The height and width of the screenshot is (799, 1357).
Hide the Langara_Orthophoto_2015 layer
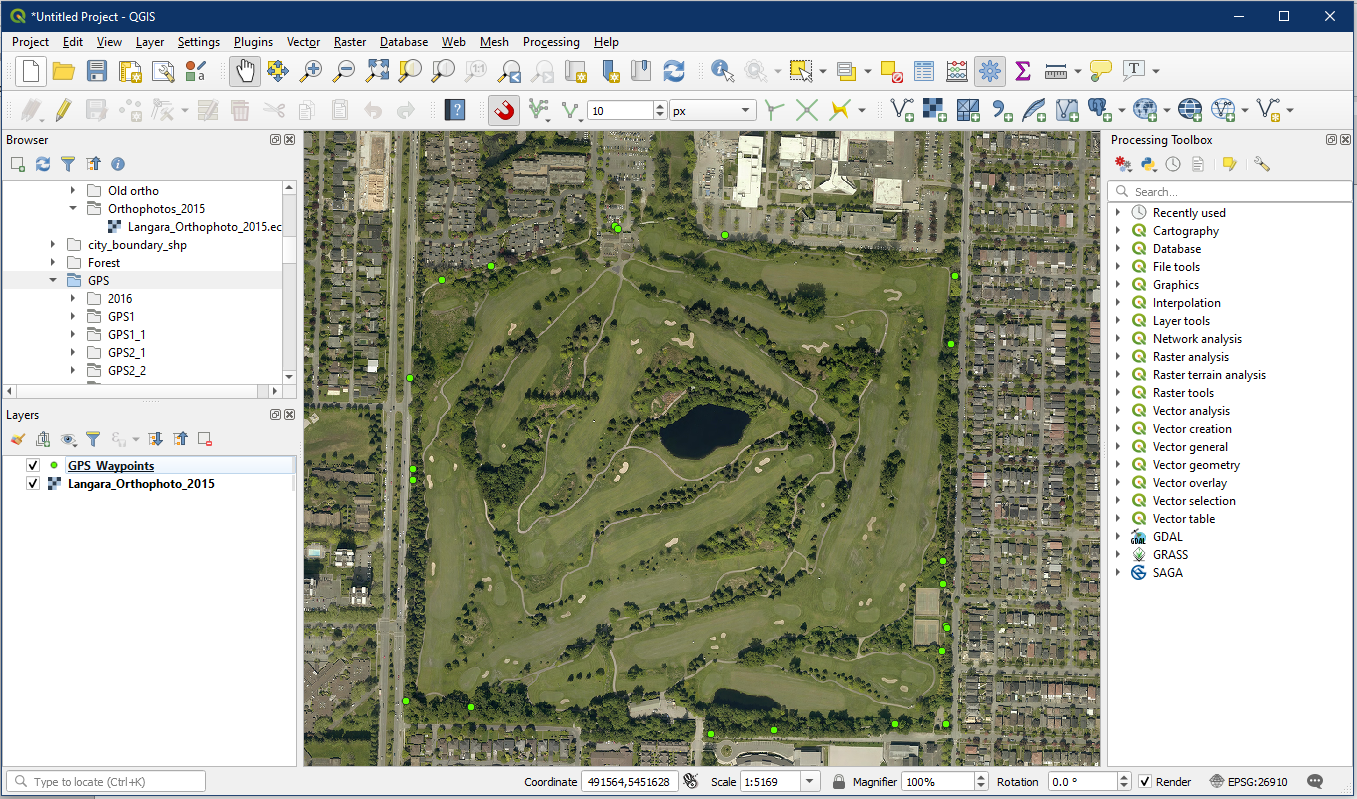click(33, 484)
